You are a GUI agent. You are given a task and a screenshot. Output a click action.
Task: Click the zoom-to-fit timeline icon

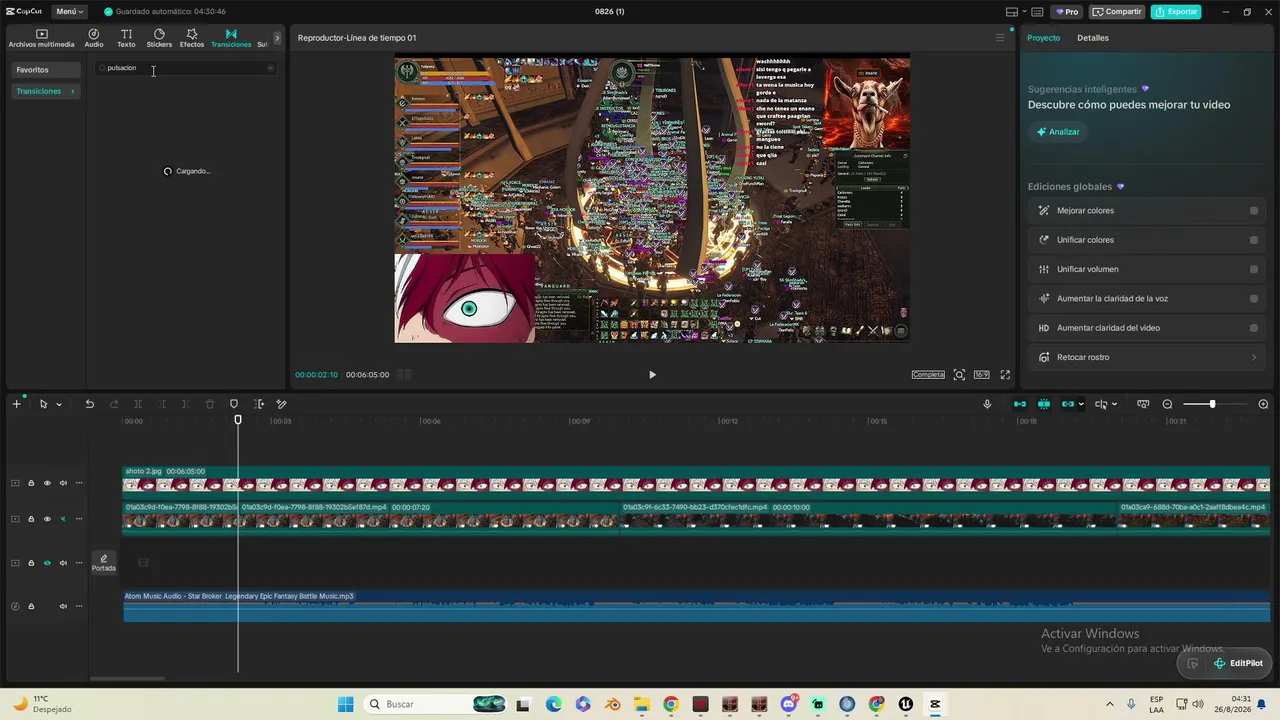1143,404
